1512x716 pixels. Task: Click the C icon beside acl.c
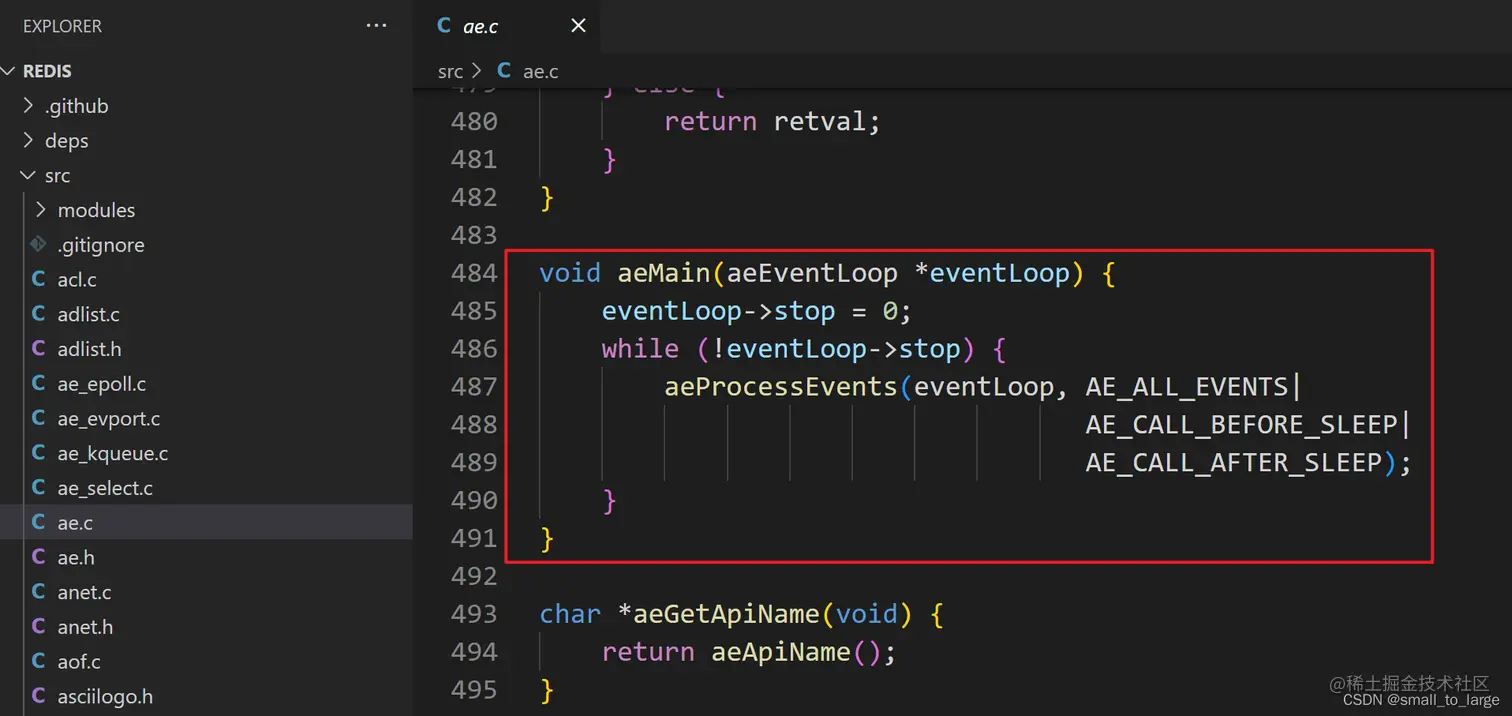[39, 280]
